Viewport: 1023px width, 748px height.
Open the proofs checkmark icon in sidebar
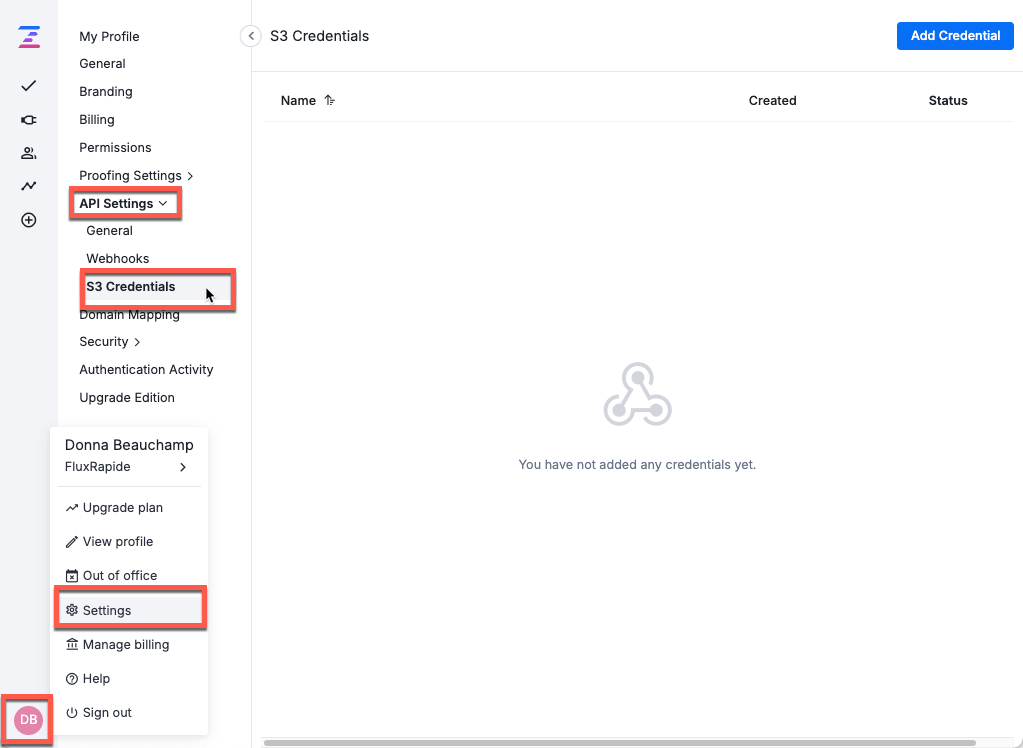click(29, 86)
